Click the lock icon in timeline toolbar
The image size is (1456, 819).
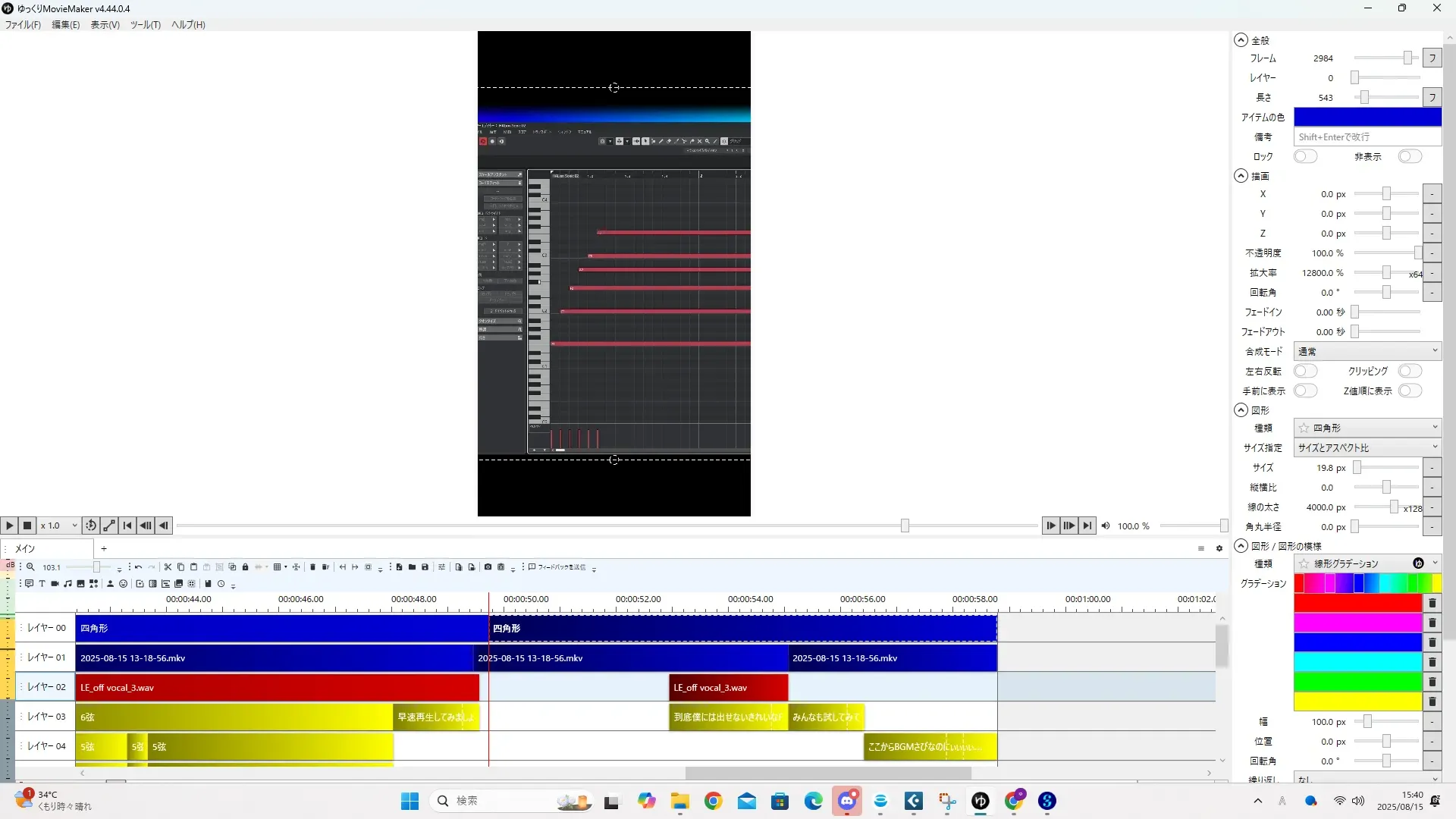pyautogui.click(x=245, y=567)
